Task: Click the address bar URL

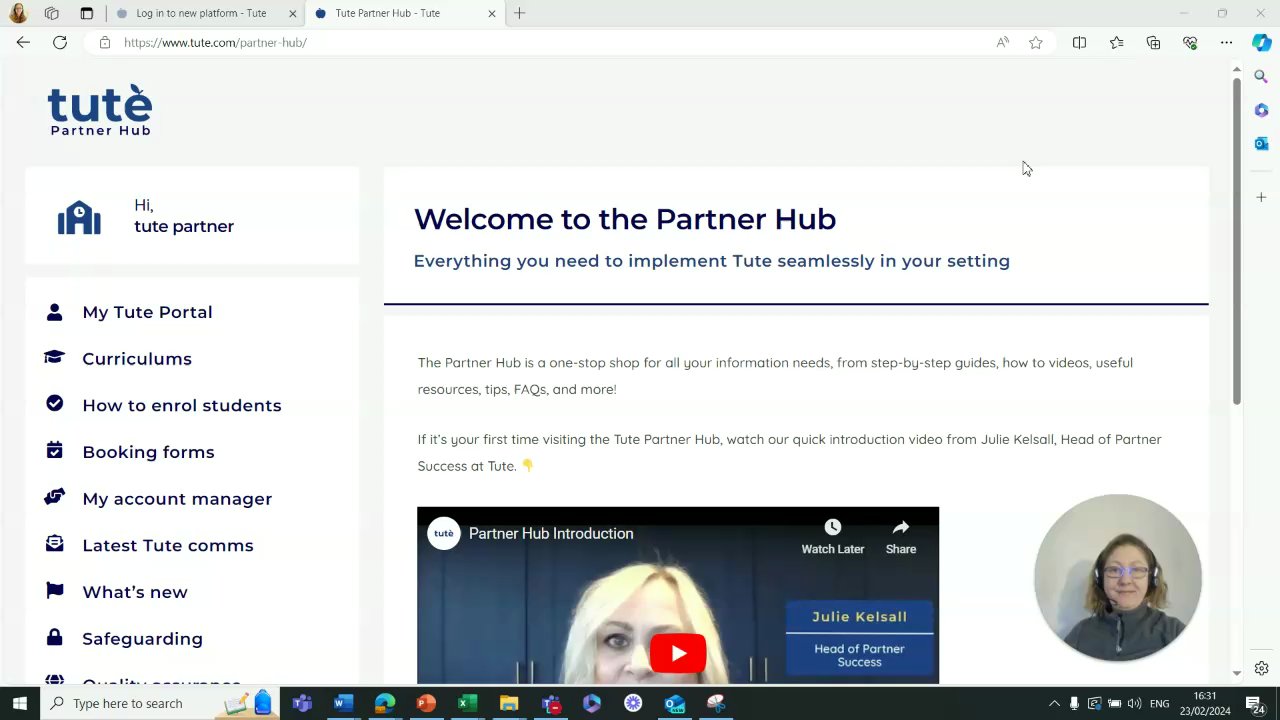Action: (x=215, y=43)
